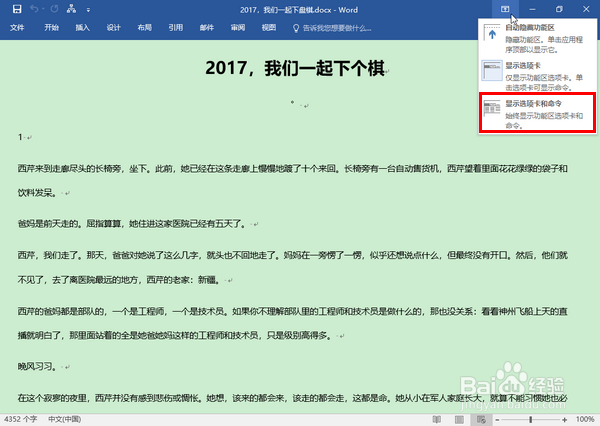The width and height of the screenshot is (600, 426).
Task: Switch to Web Layout view icon
Action: (481, 420)
